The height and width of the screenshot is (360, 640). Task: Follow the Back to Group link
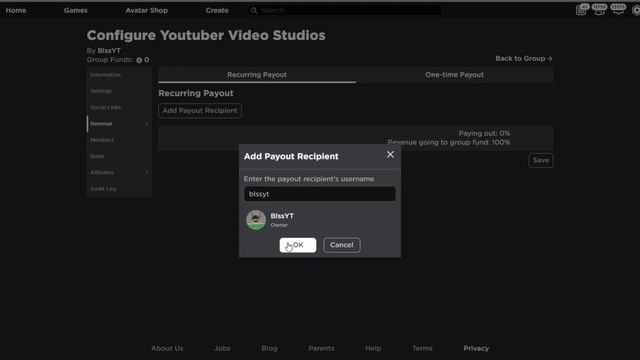524,58
